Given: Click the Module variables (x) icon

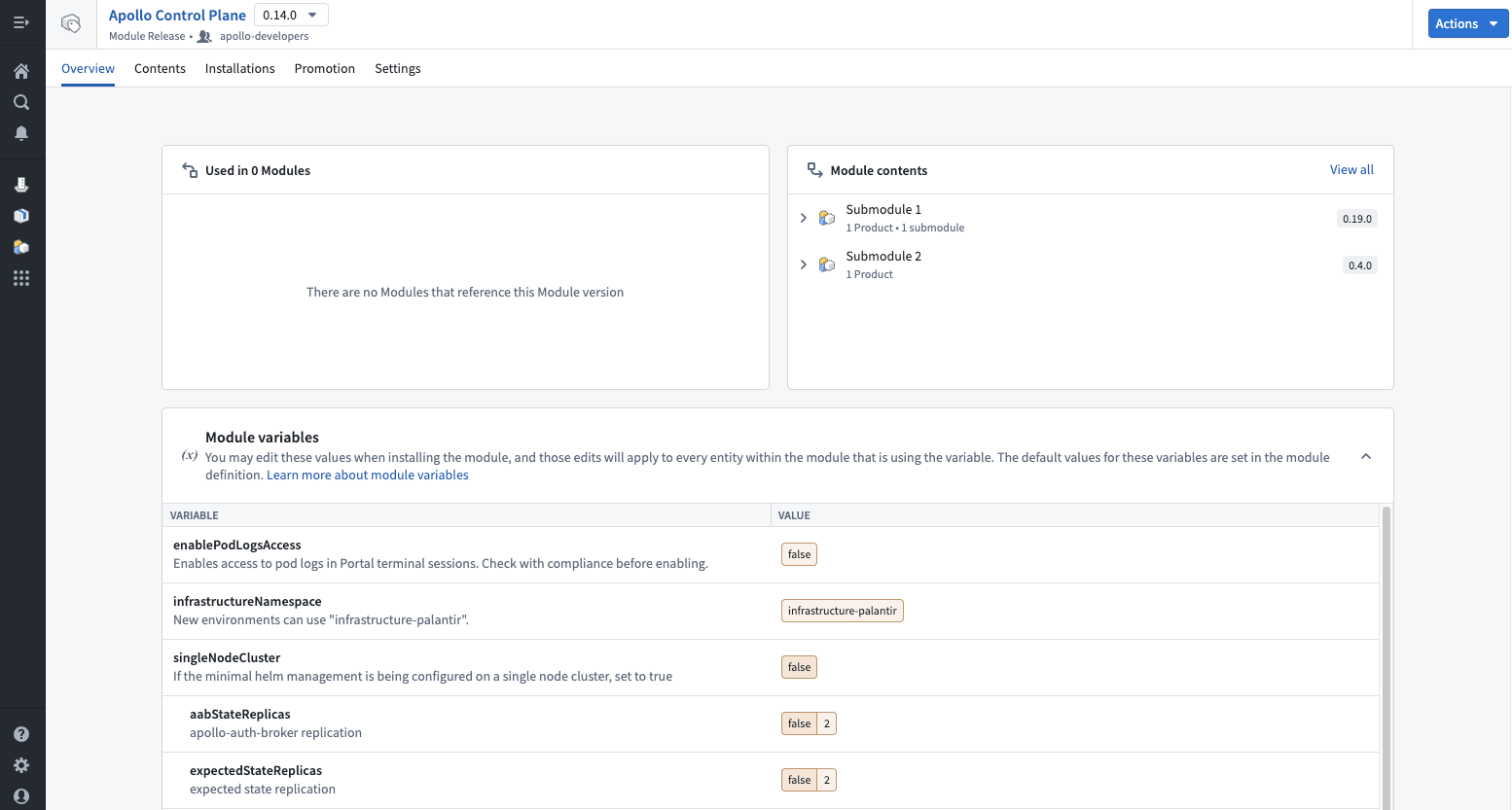Looking at the screenshot, I should pos(190,456).
